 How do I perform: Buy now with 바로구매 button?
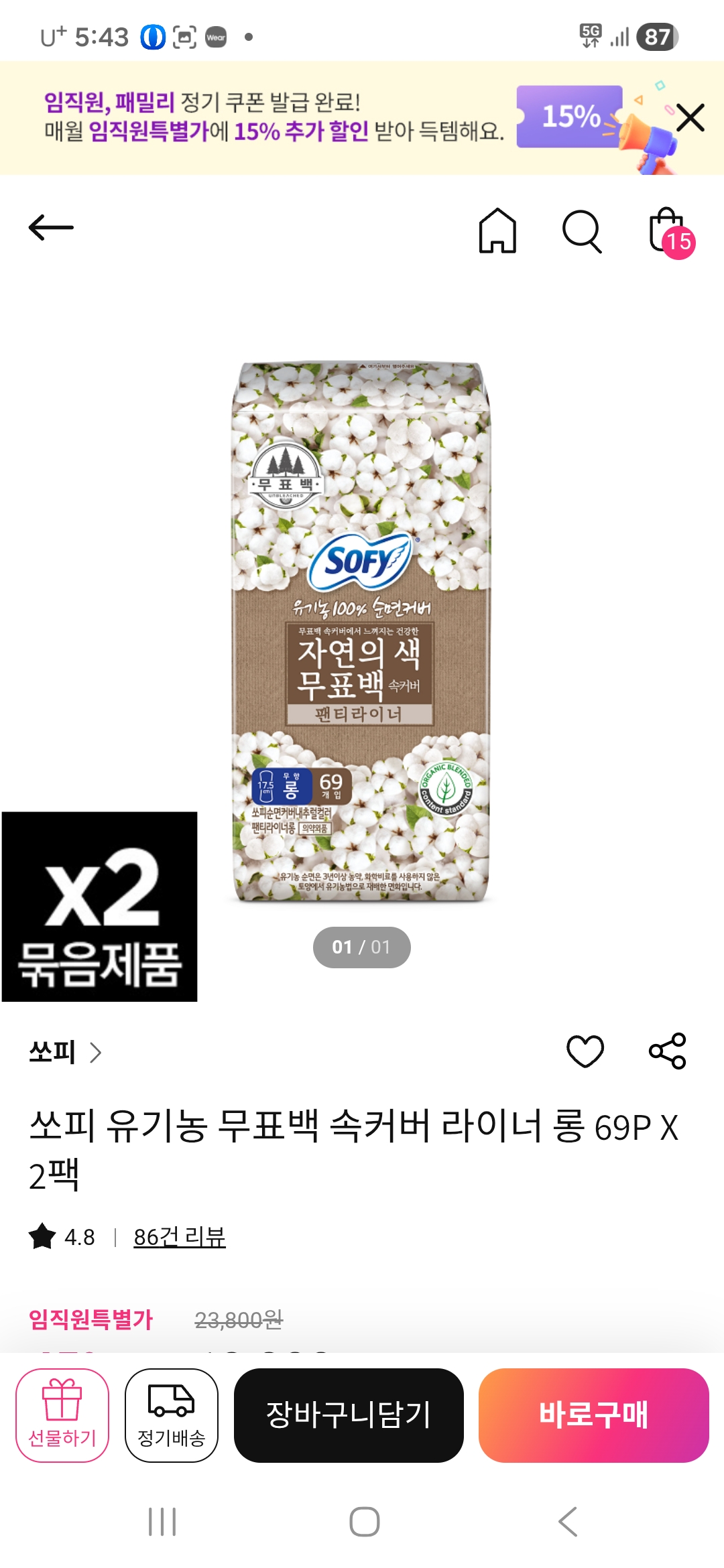[x=594, y=1415]
